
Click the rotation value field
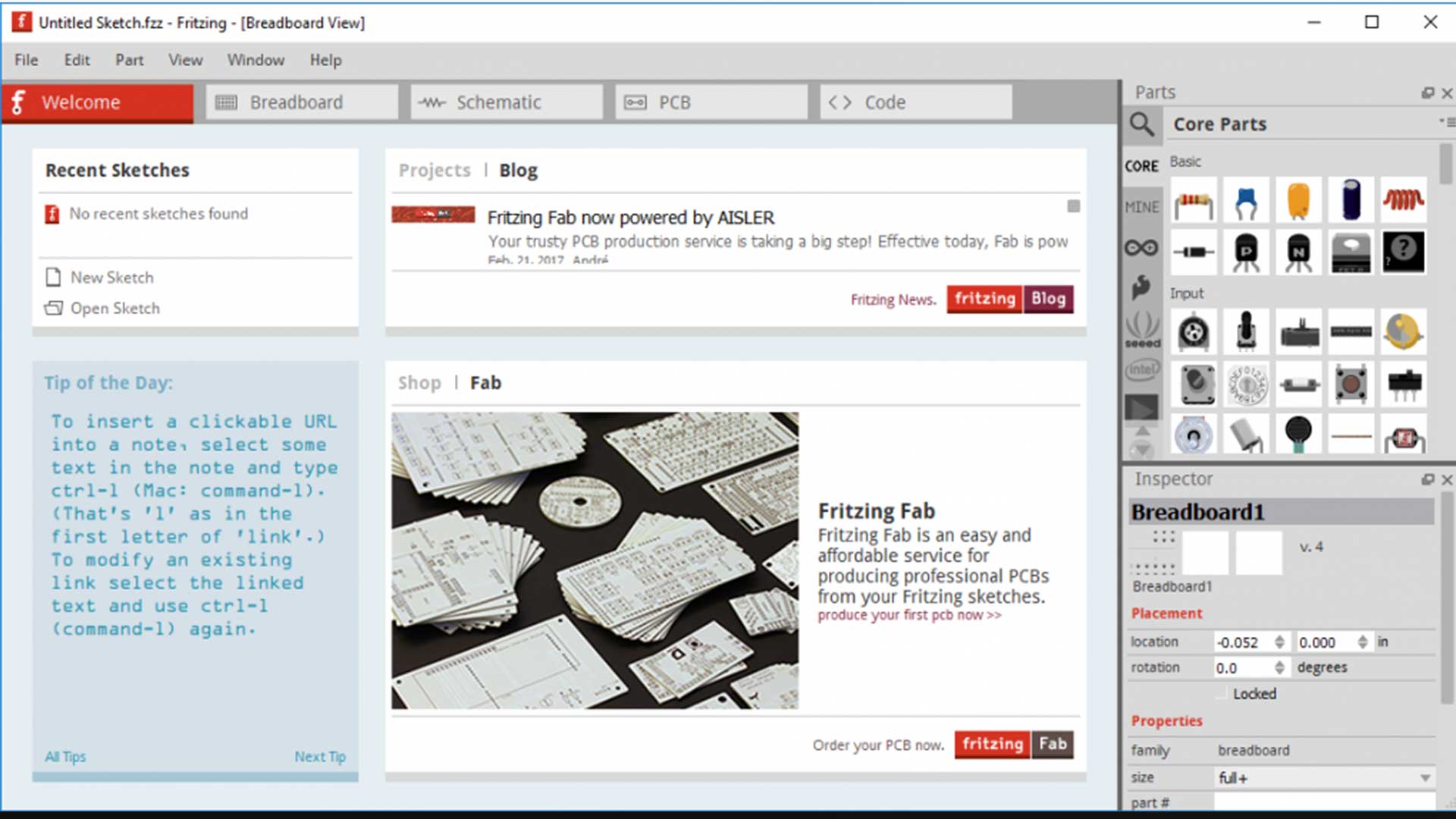coord(1244,667)
